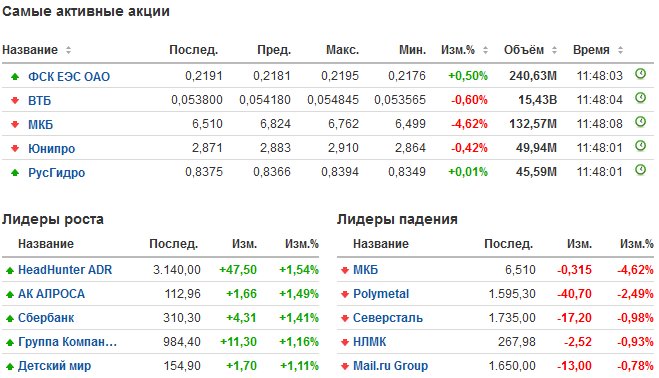The width and height of the screenshot is (659, 378).
Task: Open the Сбербанк stock link
Action: point(46,318)
